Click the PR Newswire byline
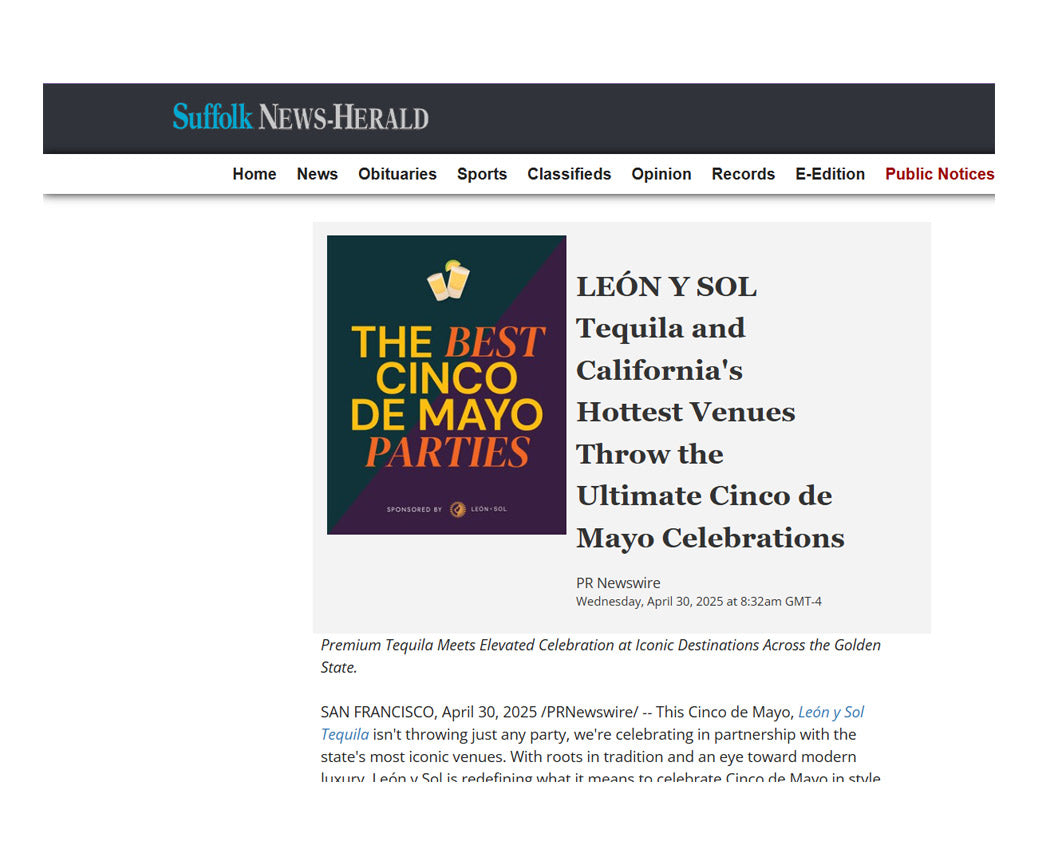1037x864 pixels. pyautogui.click(x=618, y=583)
